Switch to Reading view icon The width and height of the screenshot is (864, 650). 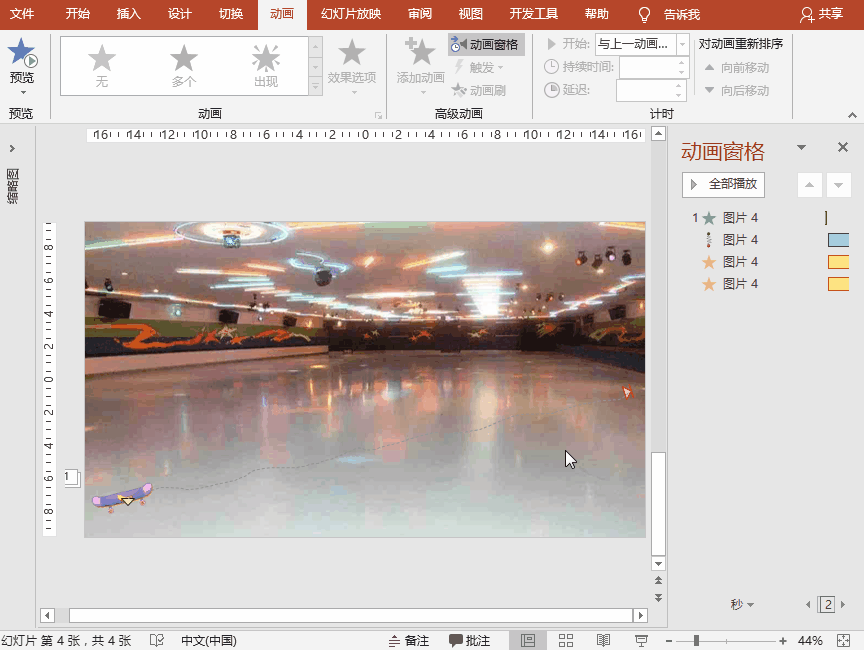tap(603, 640)
